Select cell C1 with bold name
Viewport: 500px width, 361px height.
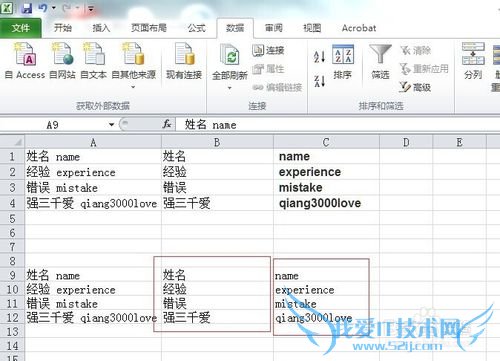(326, 156)
